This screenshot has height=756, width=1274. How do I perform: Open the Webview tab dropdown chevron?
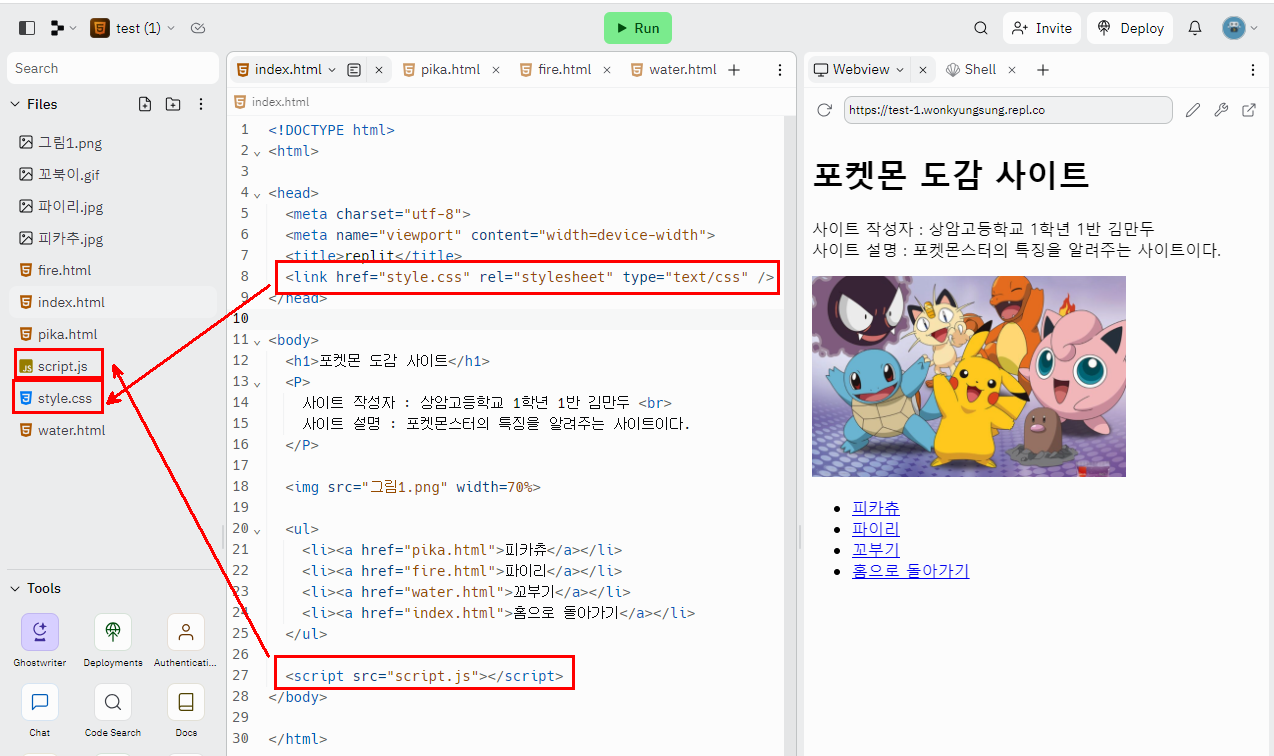pos(900,70)
